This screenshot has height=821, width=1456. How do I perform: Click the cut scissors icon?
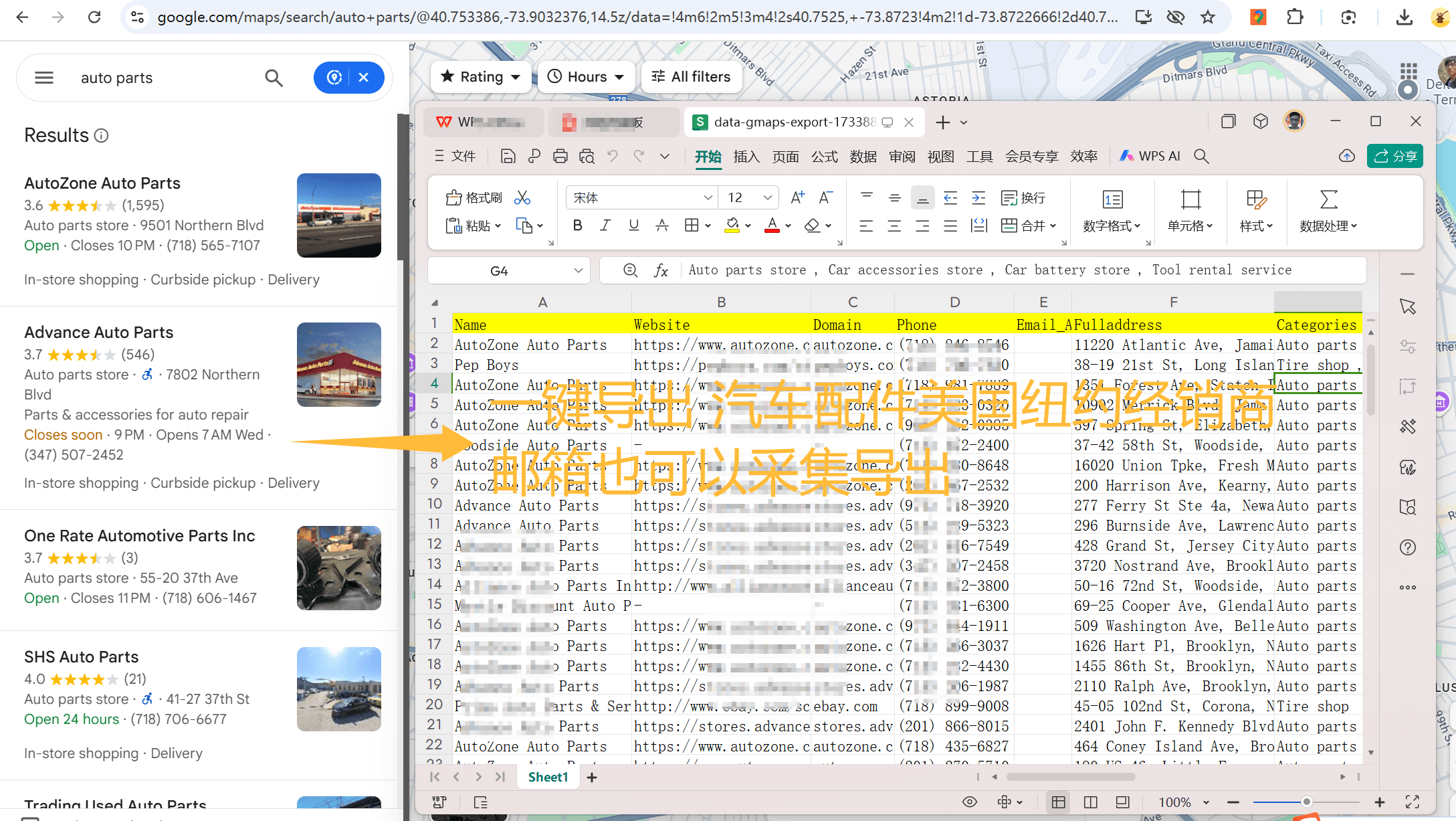click(522, 197)
